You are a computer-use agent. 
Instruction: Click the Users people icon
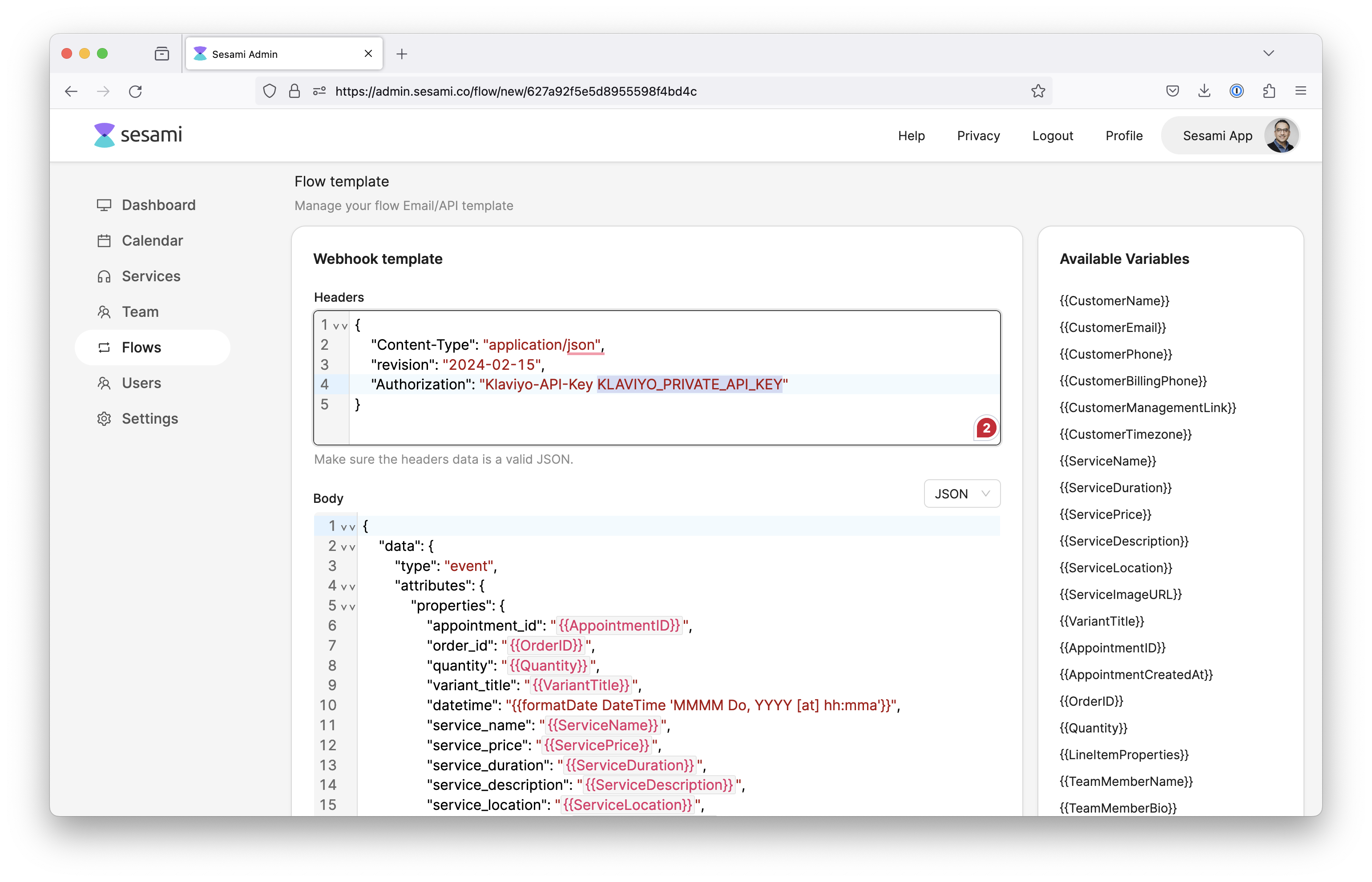pyautogui.click(x=104, y=383)
